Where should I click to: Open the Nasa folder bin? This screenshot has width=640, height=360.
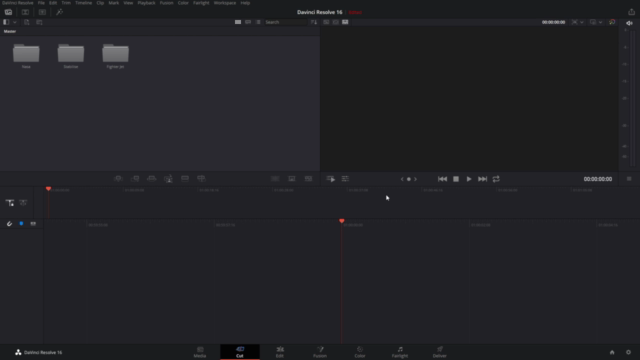[x=26, y=53]
